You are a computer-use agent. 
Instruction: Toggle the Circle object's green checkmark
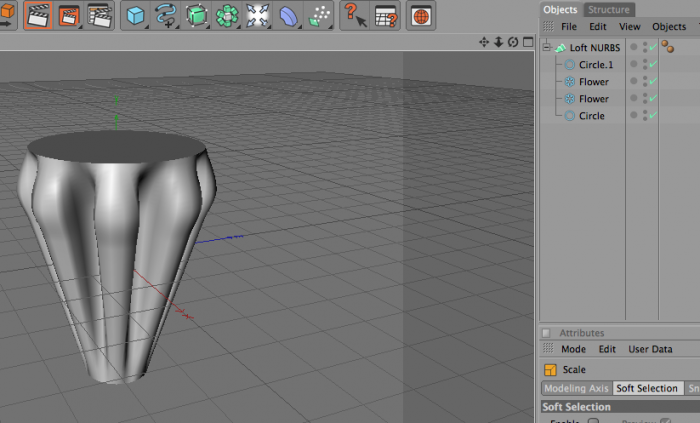click(653, 116)
